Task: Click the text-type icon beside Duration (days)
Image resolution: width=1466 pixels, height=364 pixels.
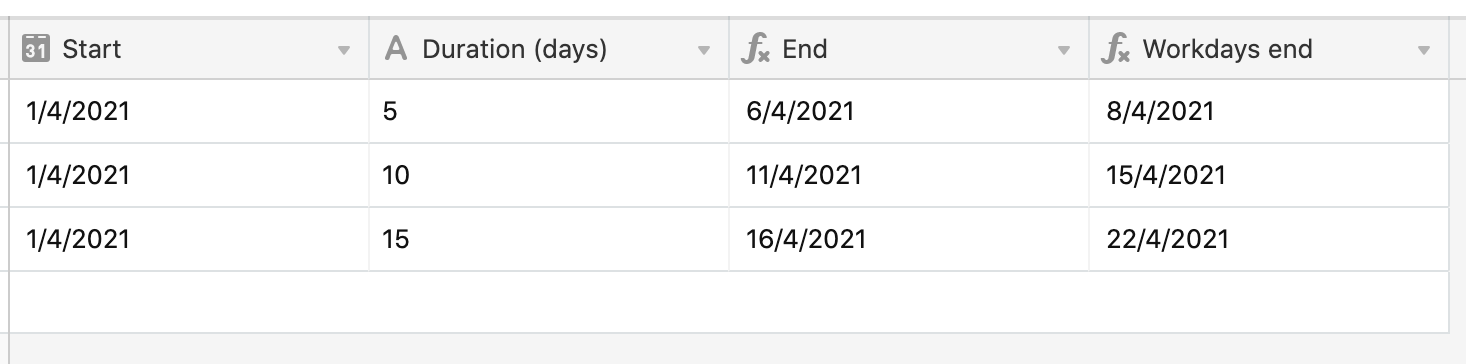Action: coord(396,49)
